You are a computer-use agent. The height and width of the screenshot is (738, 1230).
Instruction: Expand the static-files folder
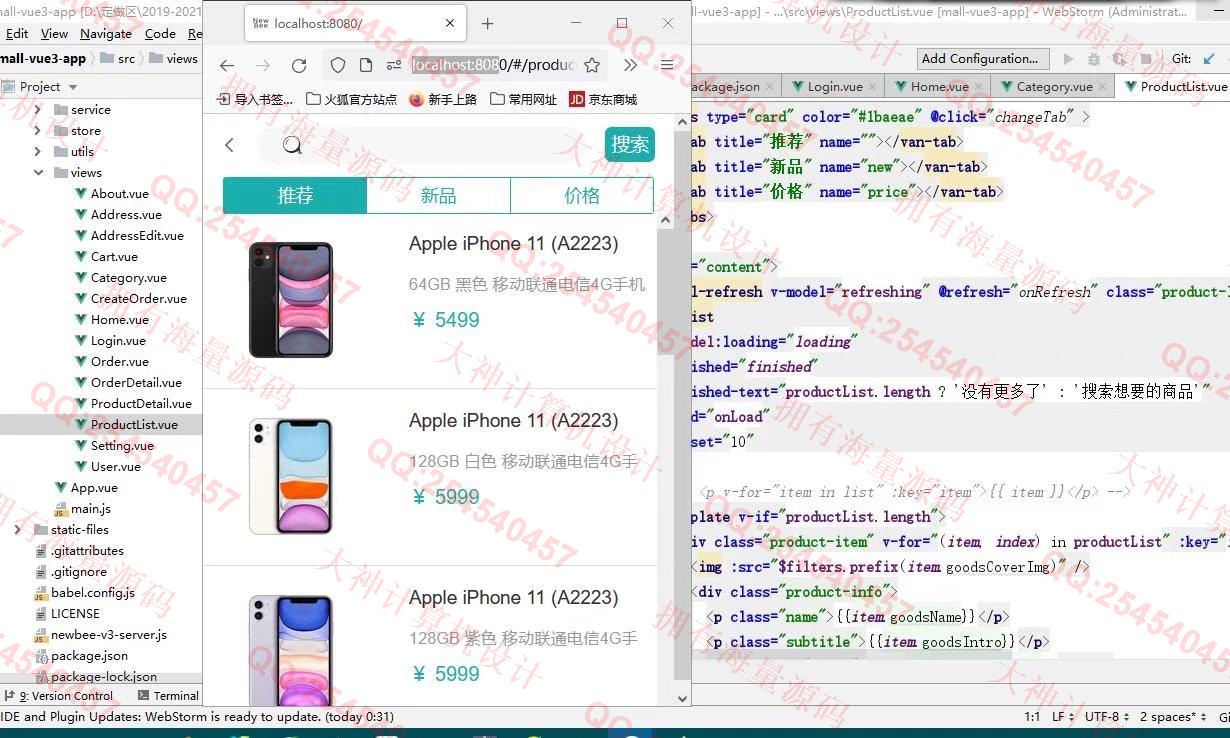pyautogui.click(x=18, y=530)
